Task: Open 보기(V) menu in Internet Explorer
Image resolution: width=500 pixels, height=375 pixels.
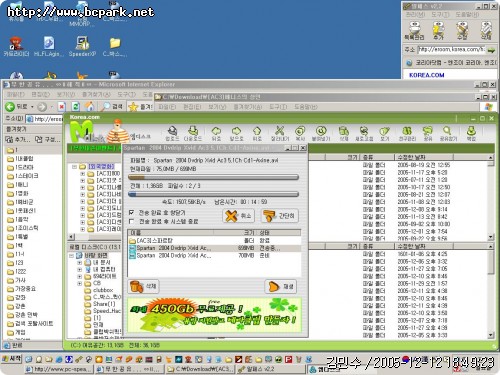Action: coord(65,95)
